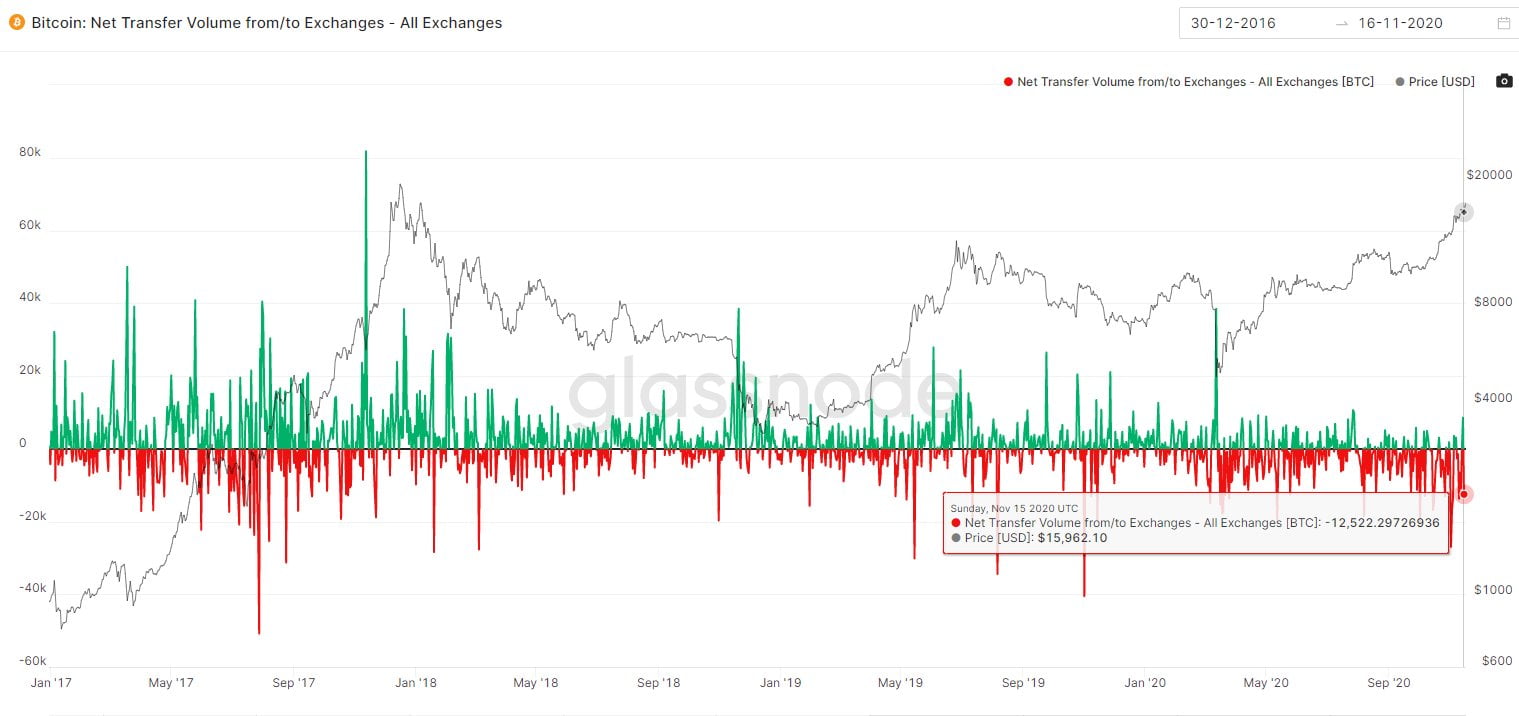This screenshot has height=716, width=1519.
Task: Click the red dot inside the data tooltip
Action: (x=955, y=523)
